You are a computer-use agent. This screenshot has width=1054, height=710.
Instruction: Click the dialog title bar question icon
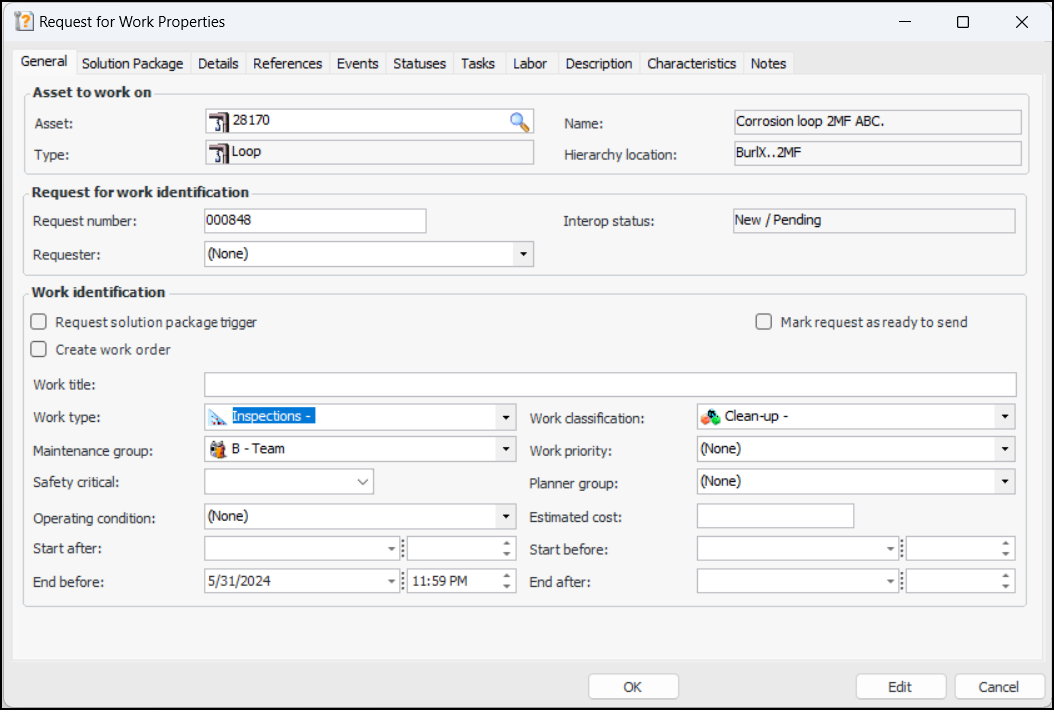point(24,21)
